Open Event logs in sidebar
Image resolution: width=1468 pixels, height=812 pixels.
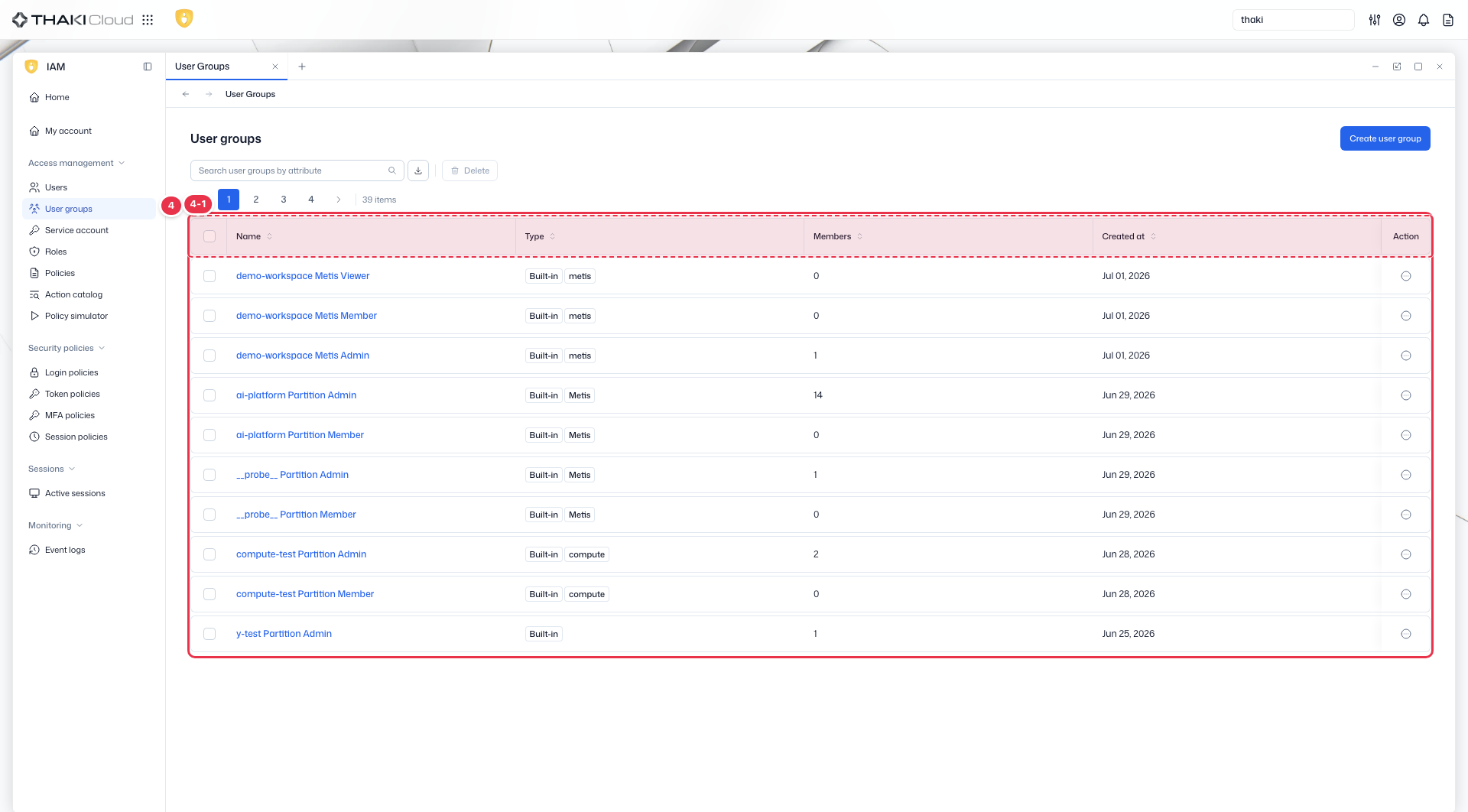(89, 550)
